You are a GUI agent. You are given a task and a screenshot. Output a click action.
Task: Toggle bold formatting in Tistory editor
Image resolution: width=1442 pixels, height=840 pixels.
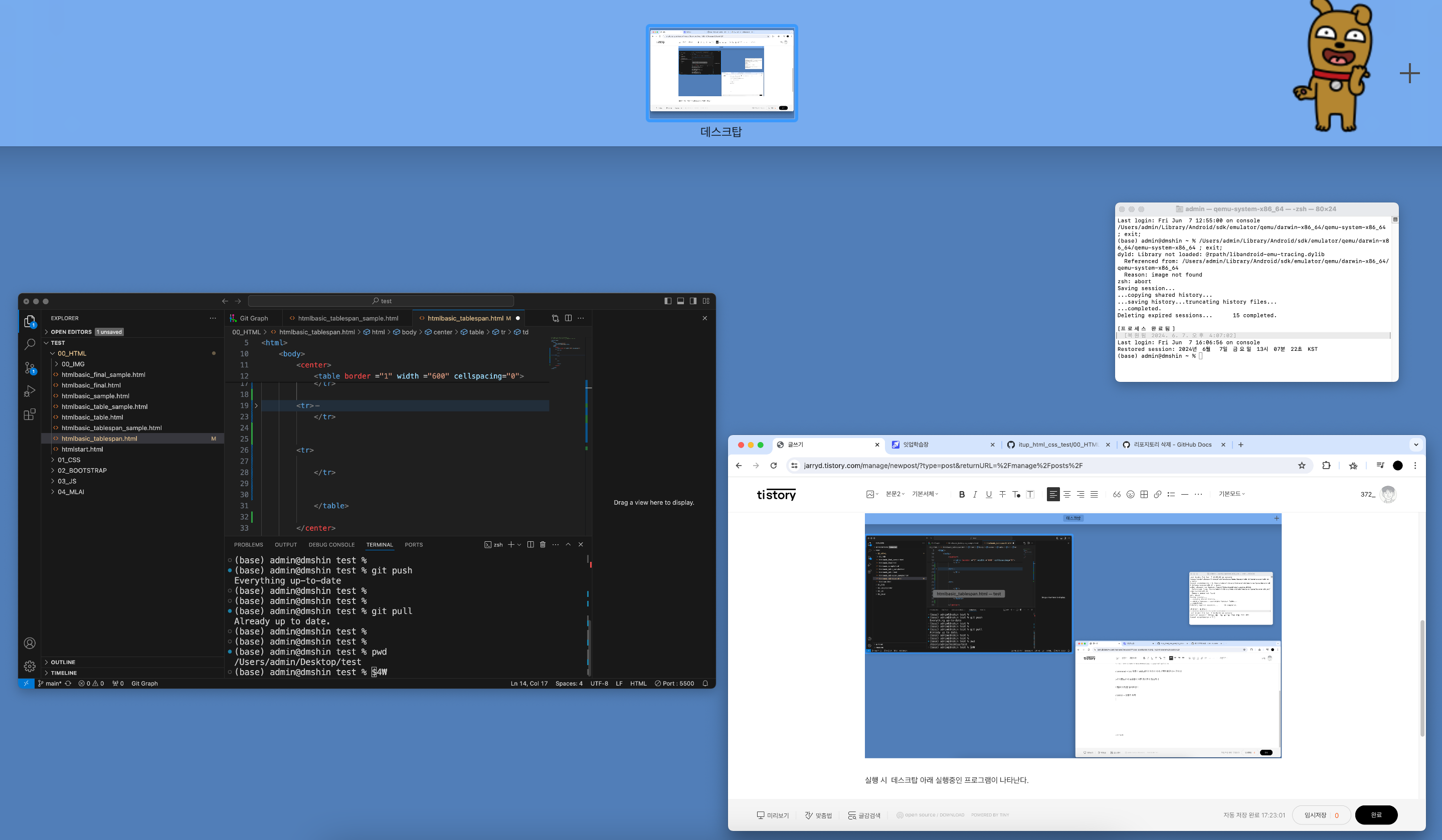(x=961, y=494)
